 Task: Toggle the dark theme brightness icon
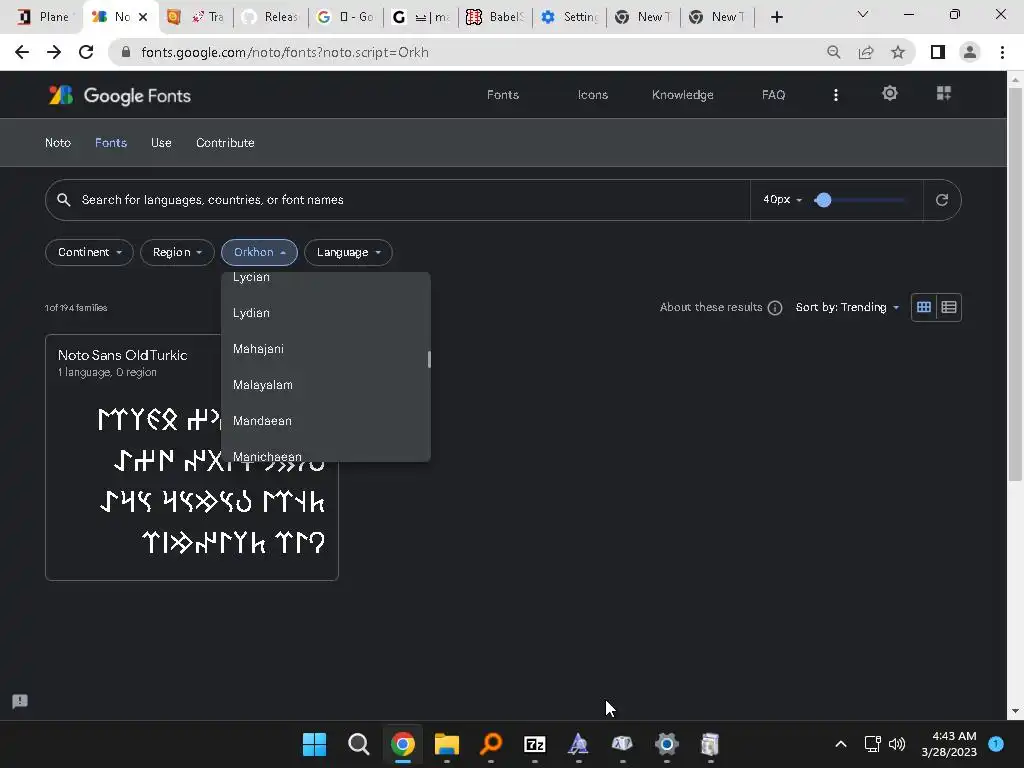tap(889, 93)
